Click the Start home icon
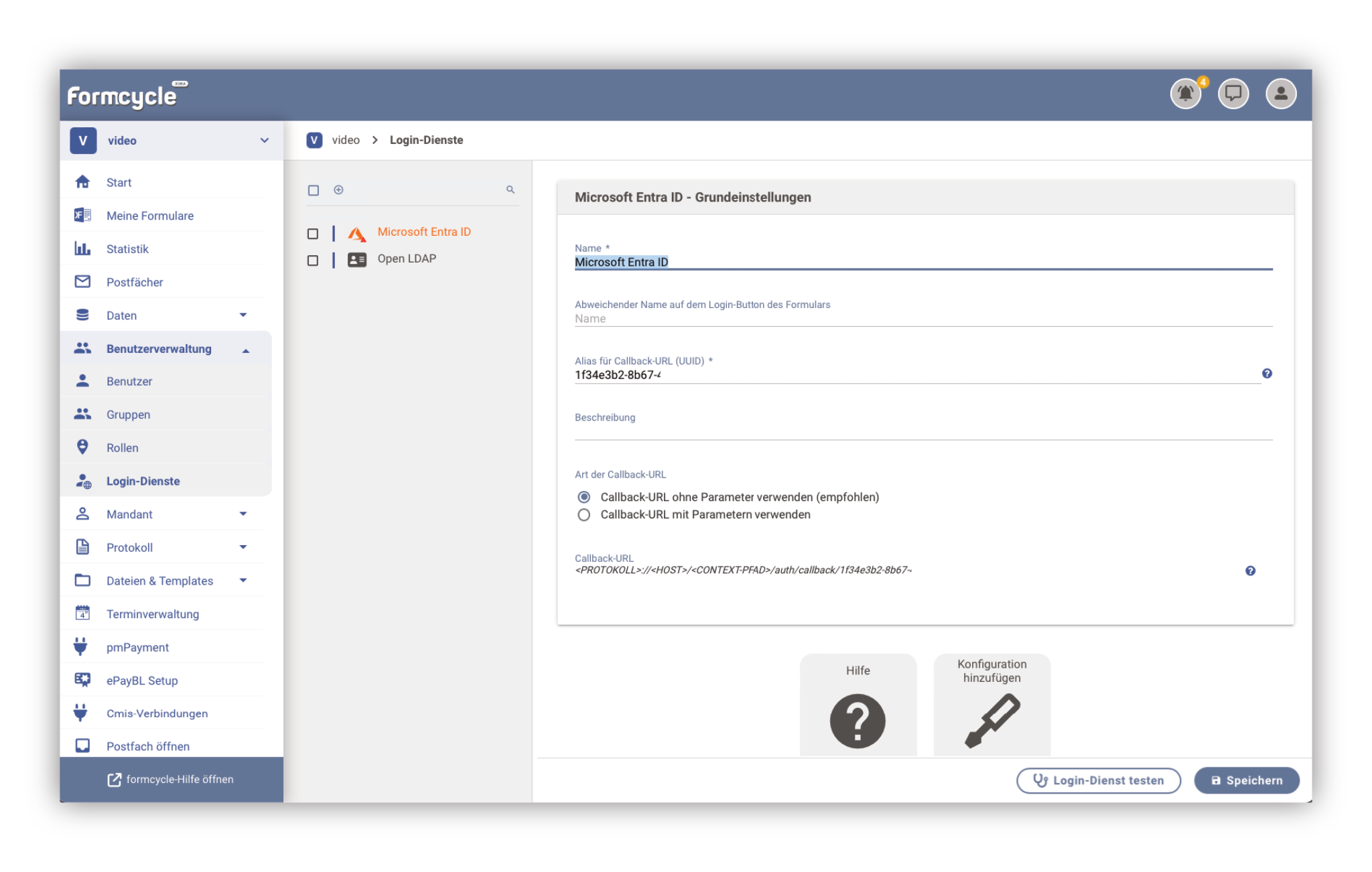 [82, 182]
